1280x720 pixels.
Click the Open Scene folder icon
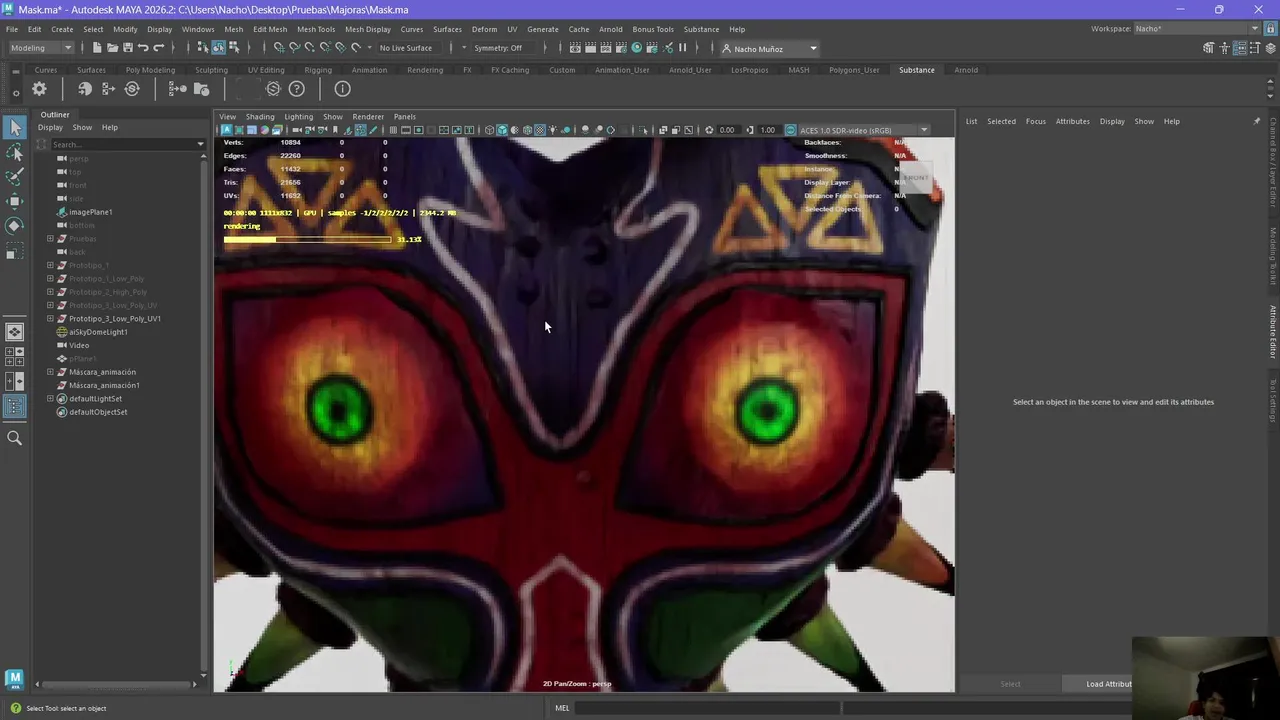coord(112,48)
